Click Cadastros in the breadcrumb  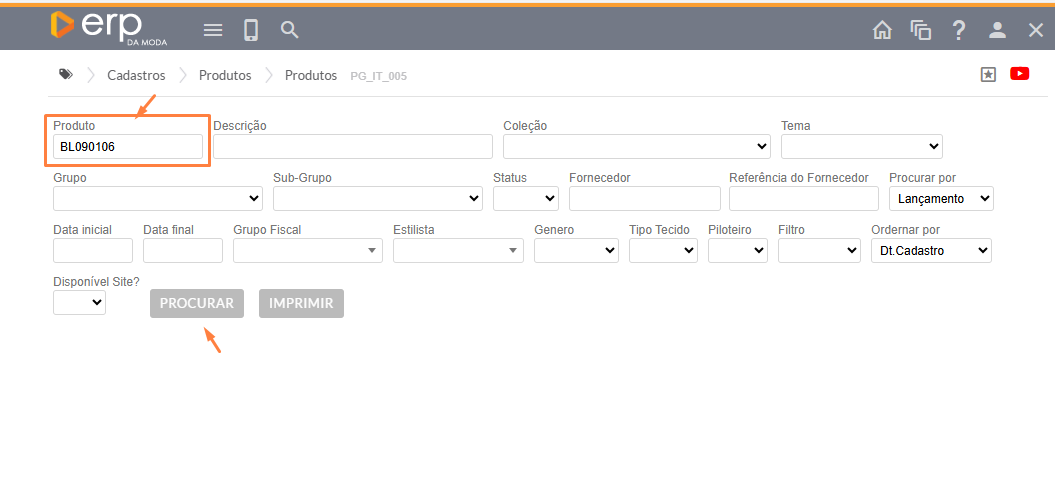[x=136, y=75]
